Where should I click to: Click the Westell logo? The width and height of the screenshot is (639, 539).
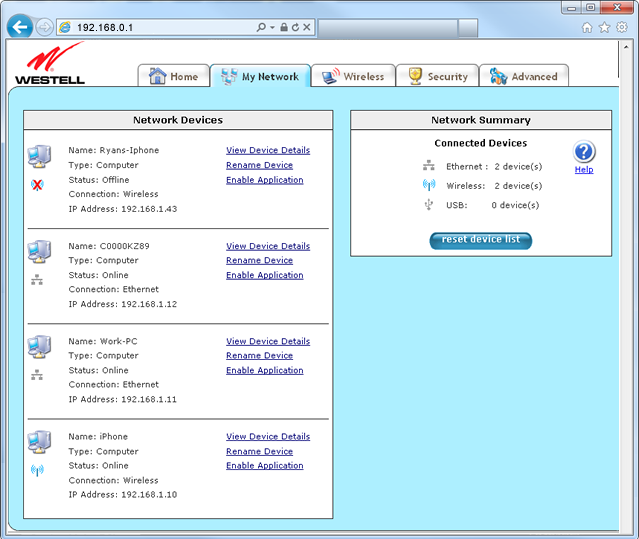tap(50, 63)
